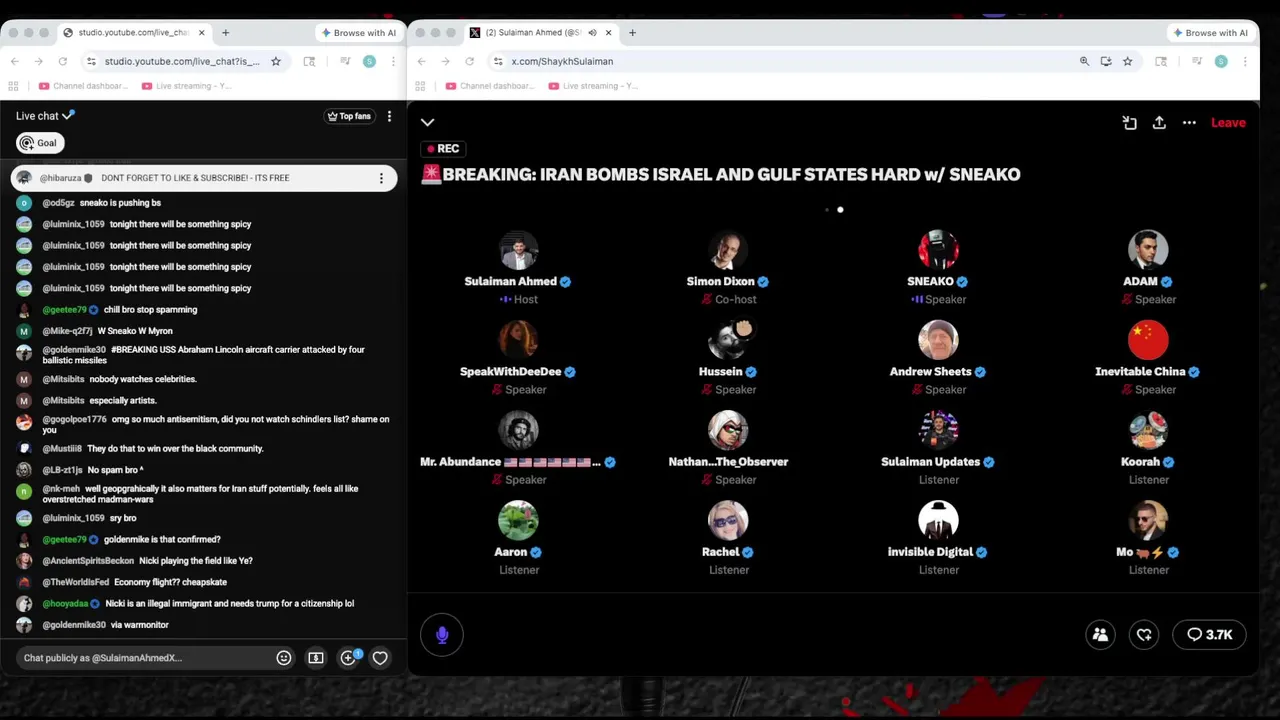1280x720 pixels.
Task: Click Browse with AI in X window
Action: (1211, 33)
